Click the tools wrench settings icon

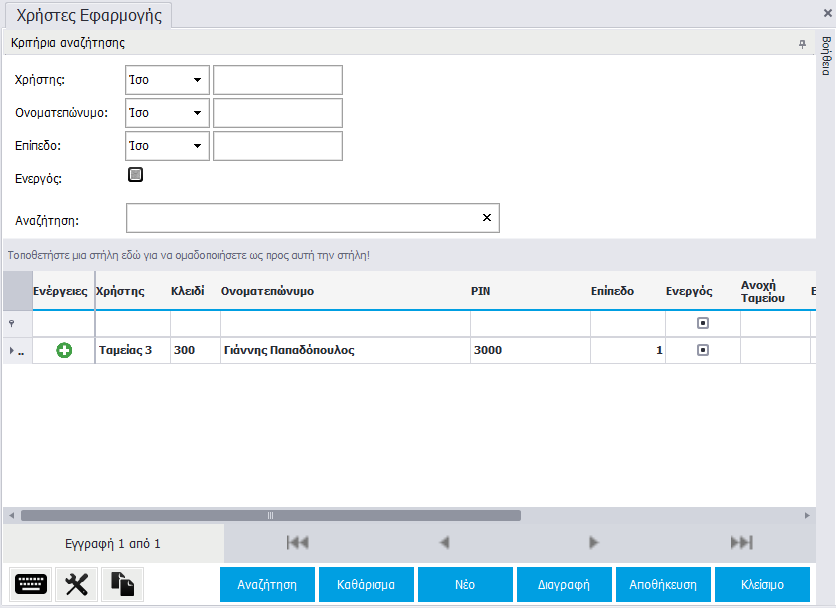[77, 585]
